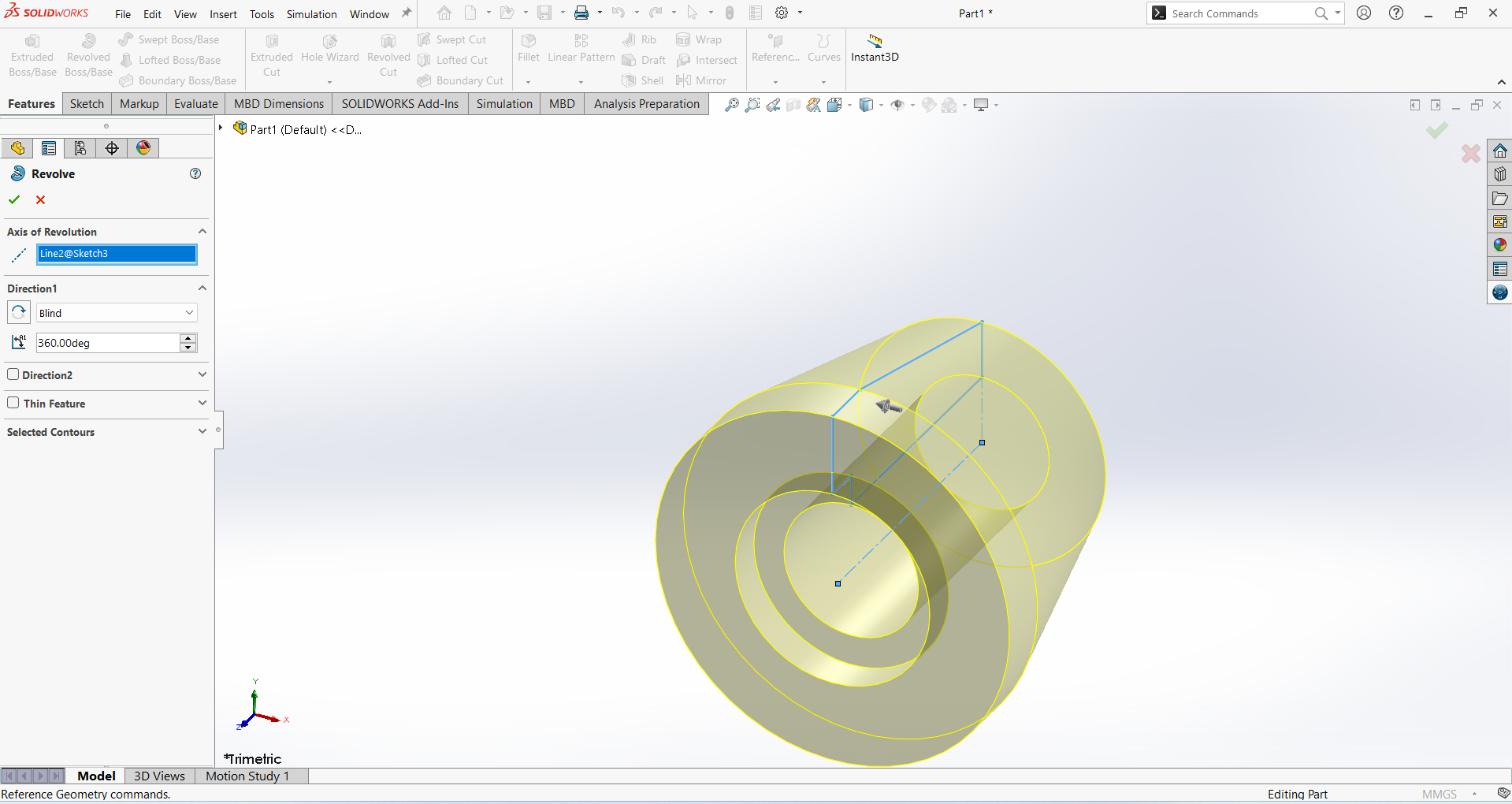Open the Section View tool icon
Image resolution: width=1512 pixels, height=804 pixels.
793,105
